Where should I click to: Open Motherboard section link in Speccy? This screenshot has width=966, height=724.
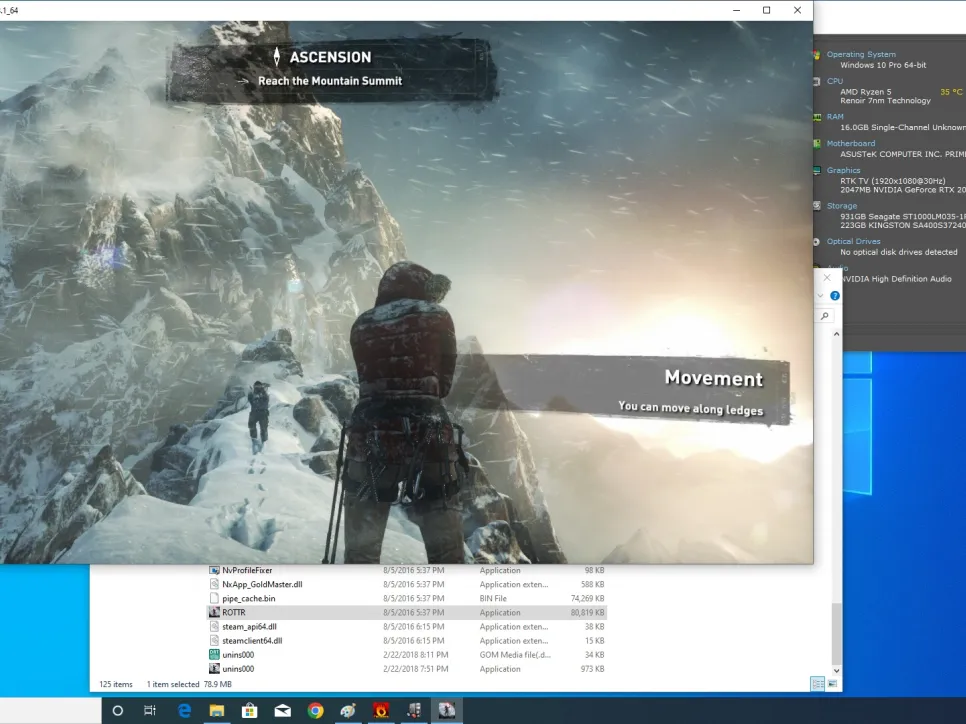pyautogui.click(x=851, y=143)
